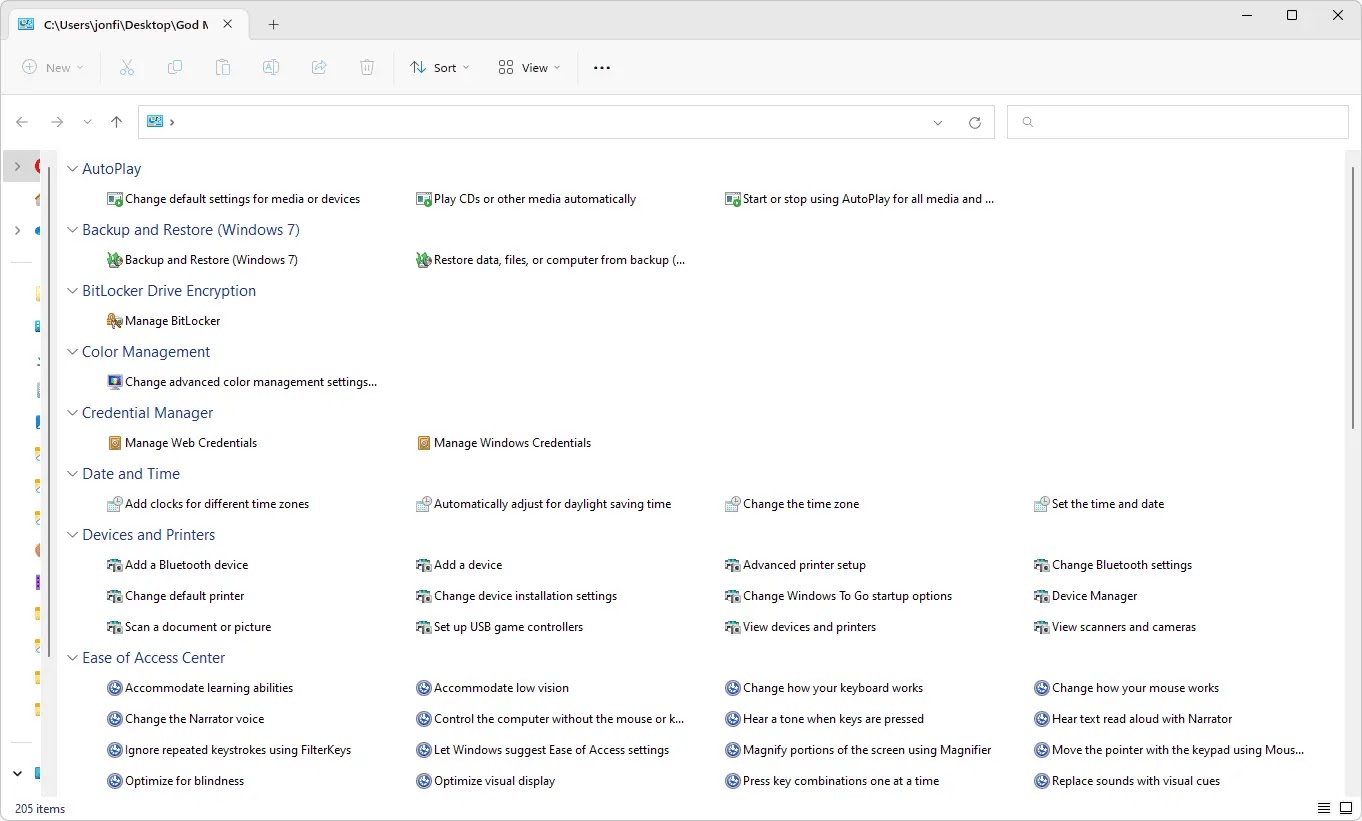Click the Up directory arrow
This screenshot has height=821, width=1362.
coord(116,122)
